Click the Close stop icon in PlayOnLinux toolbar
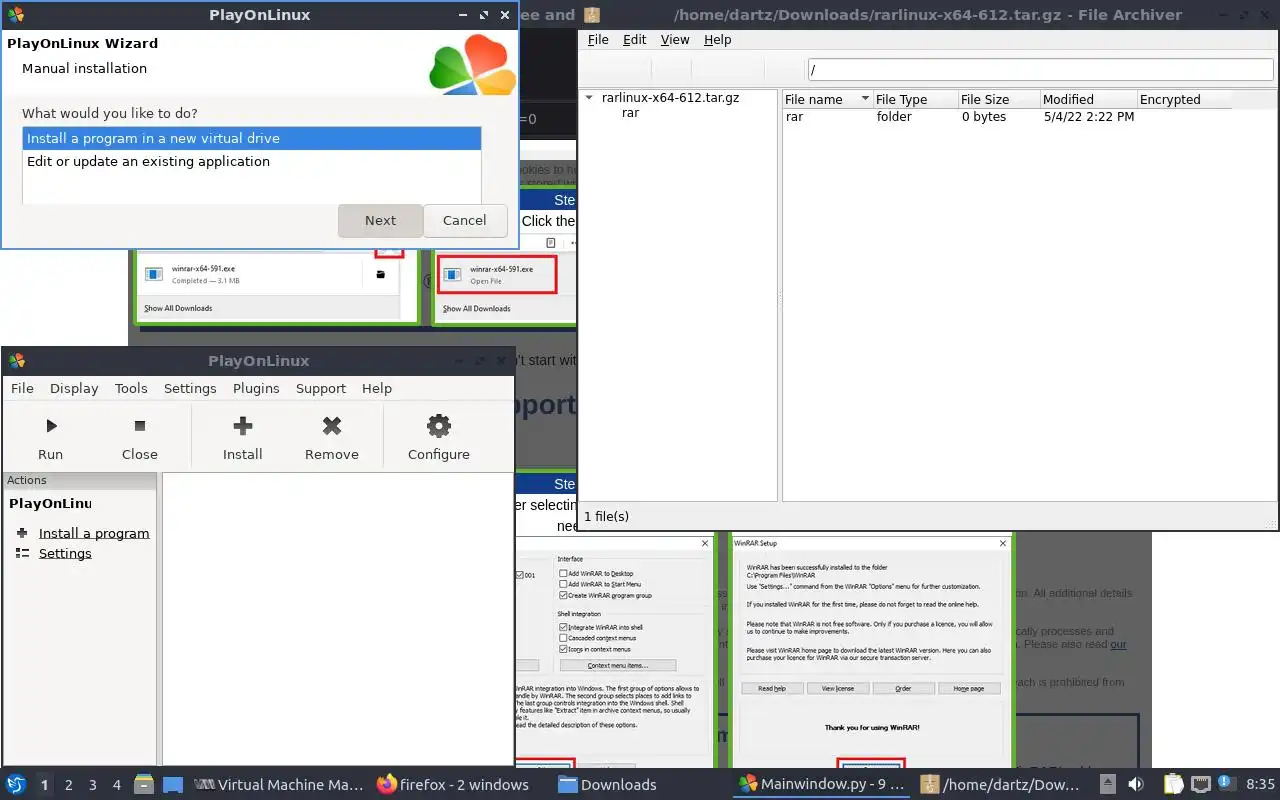 (140, 426)
